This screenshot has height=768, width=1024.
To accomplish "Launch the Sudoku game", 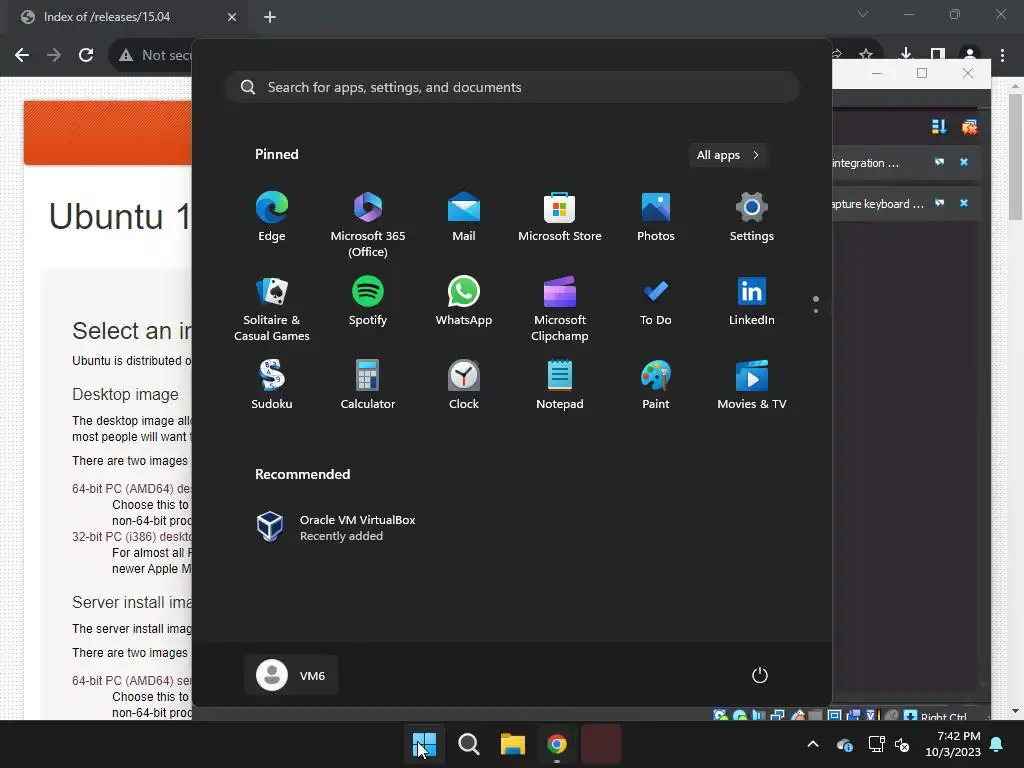I will click(x=272, y=385).
